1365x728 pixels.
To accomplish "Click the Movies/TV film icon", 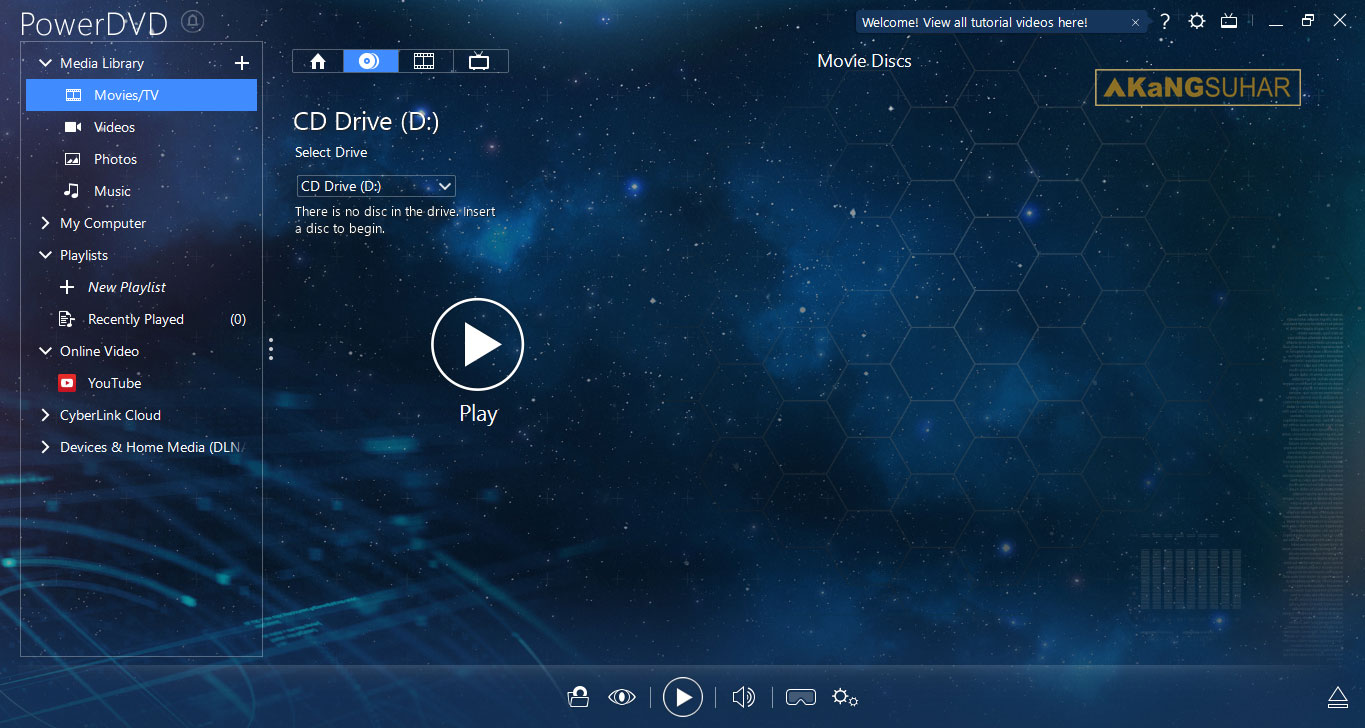I will click(73, 95).
